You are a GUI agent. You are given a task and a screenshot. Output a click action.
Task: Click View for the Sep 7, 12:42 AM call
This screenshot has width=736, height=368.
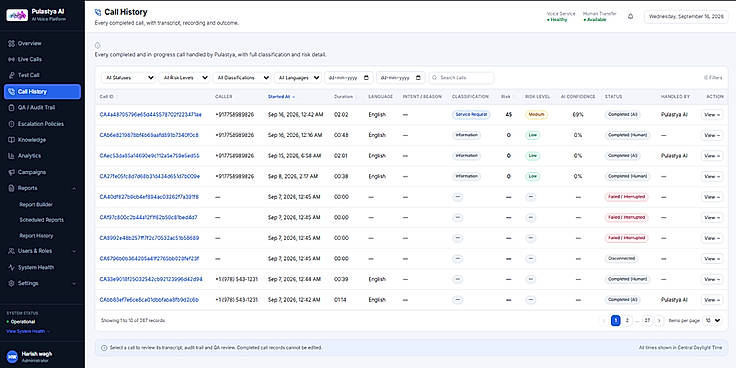tap(712, 300)
